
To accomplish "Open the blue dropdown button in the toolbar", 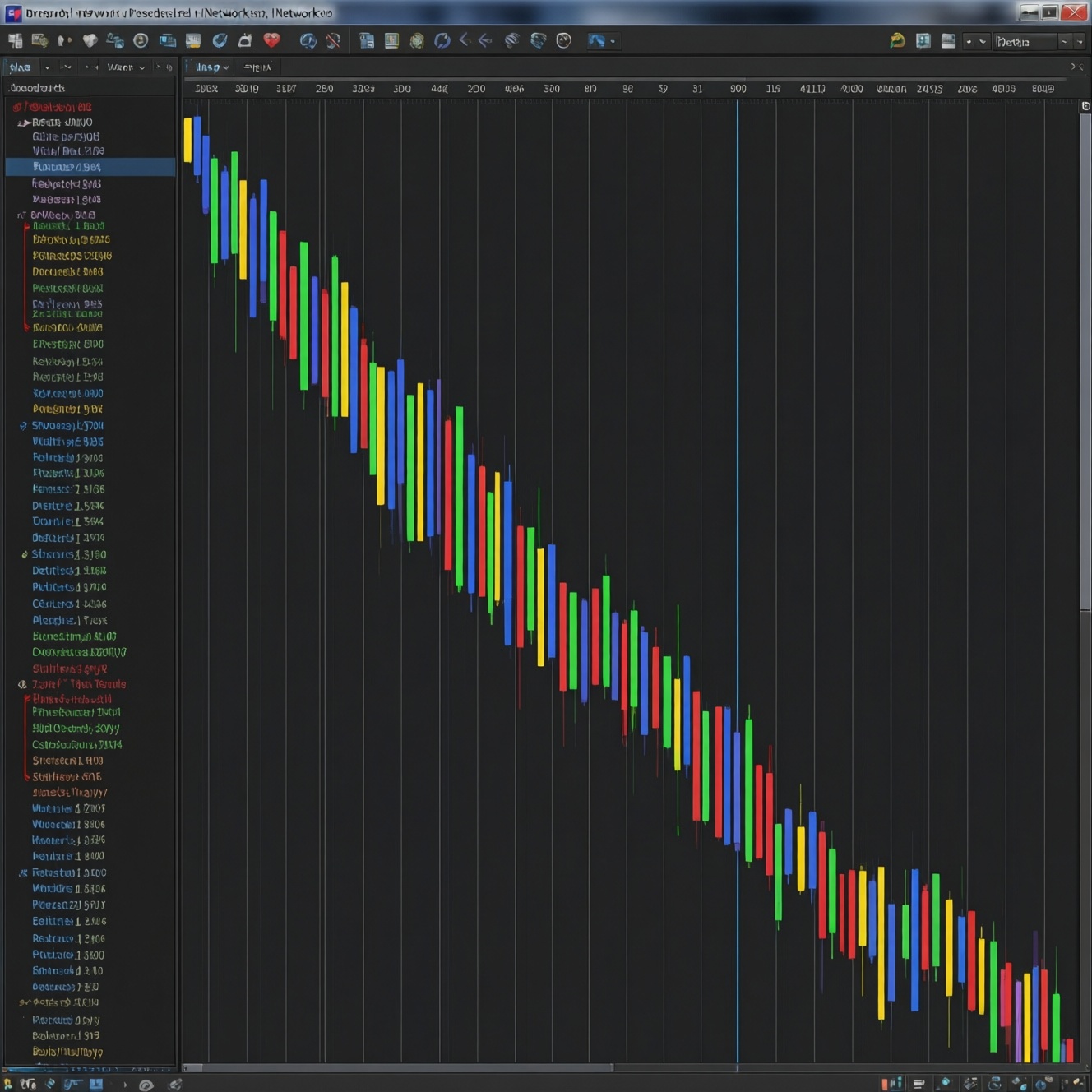I will coord(601,40).
